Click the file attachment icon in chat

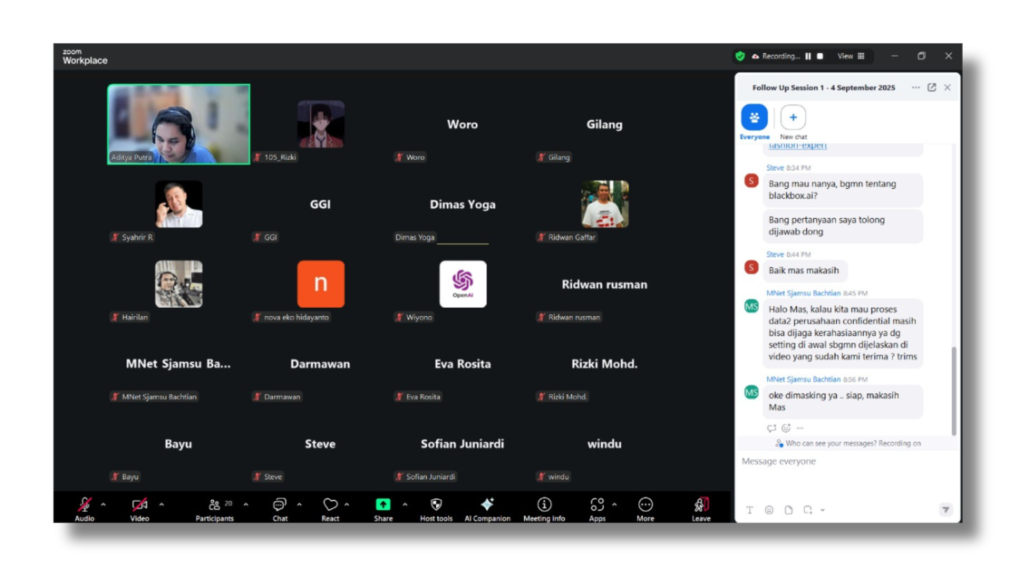(x=788, y=510)
